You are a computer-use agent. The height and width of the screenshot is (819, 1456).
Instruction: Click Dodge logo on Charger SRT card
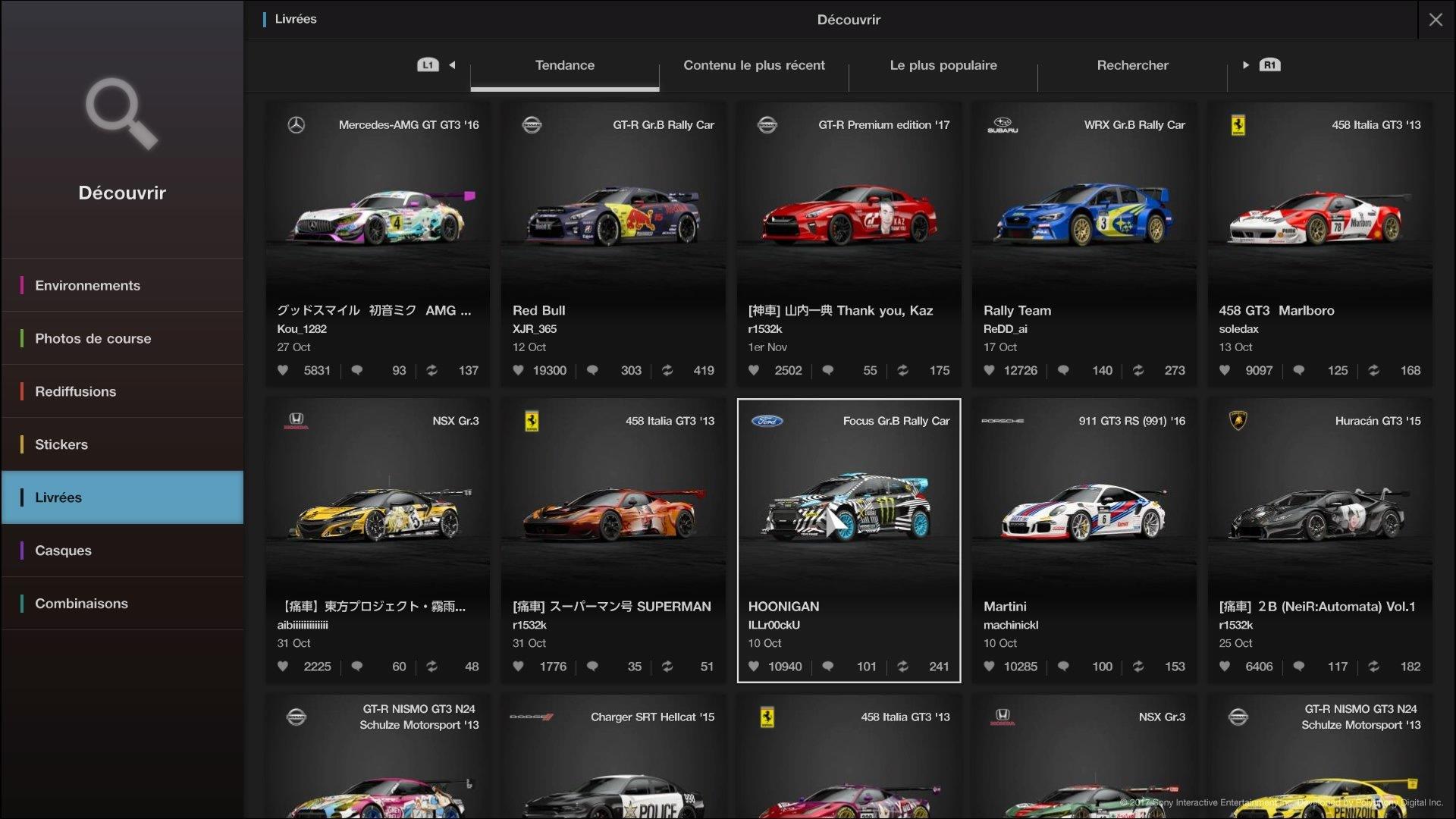point(532,717)
